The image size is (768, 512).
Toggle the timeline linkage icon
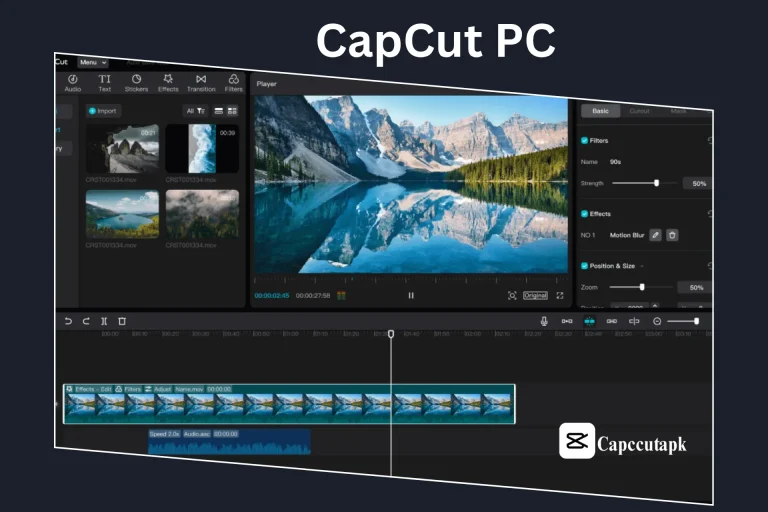(x=611, y=321)
